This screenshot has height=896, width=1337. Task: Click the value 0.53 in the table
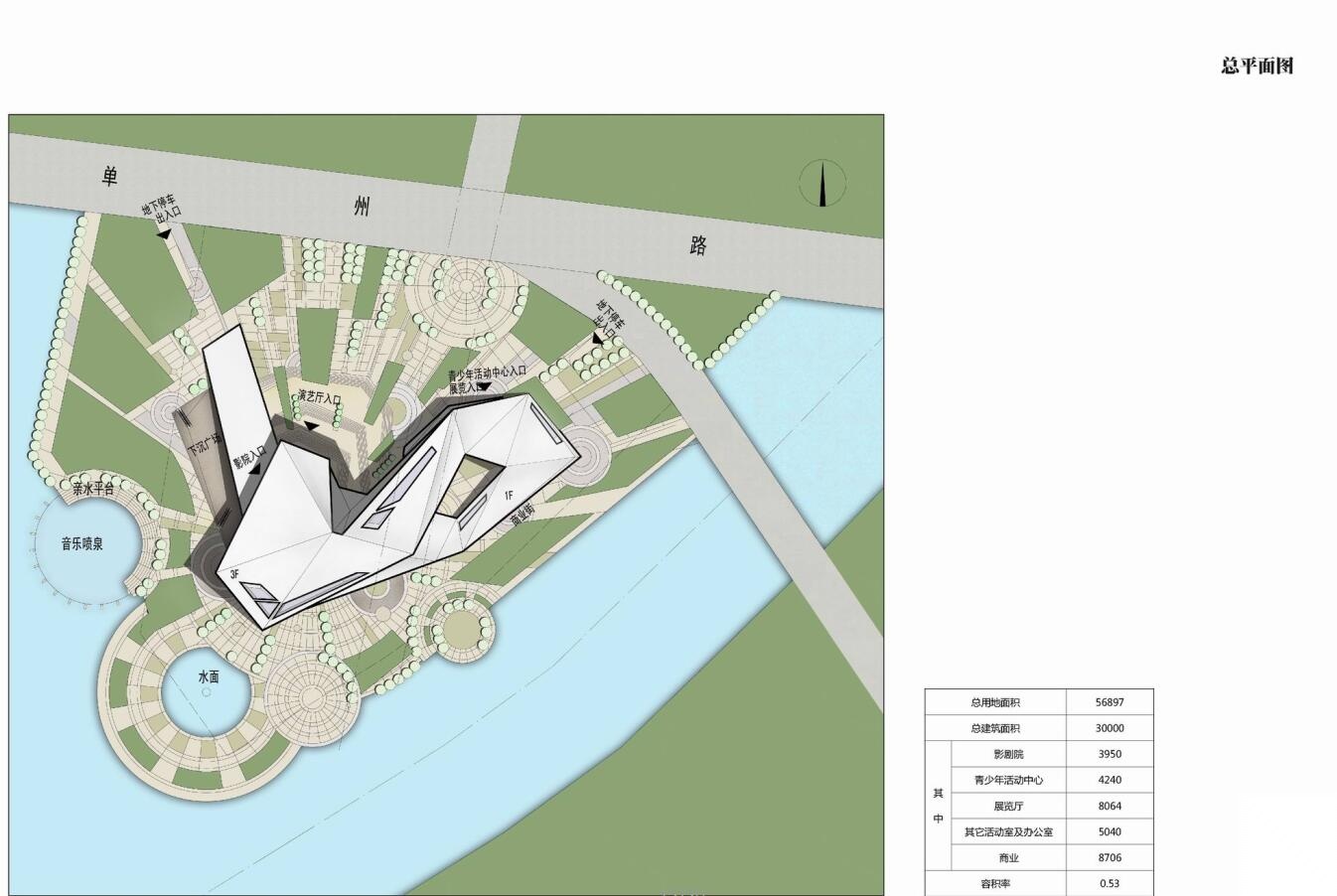click(1110, 883)
